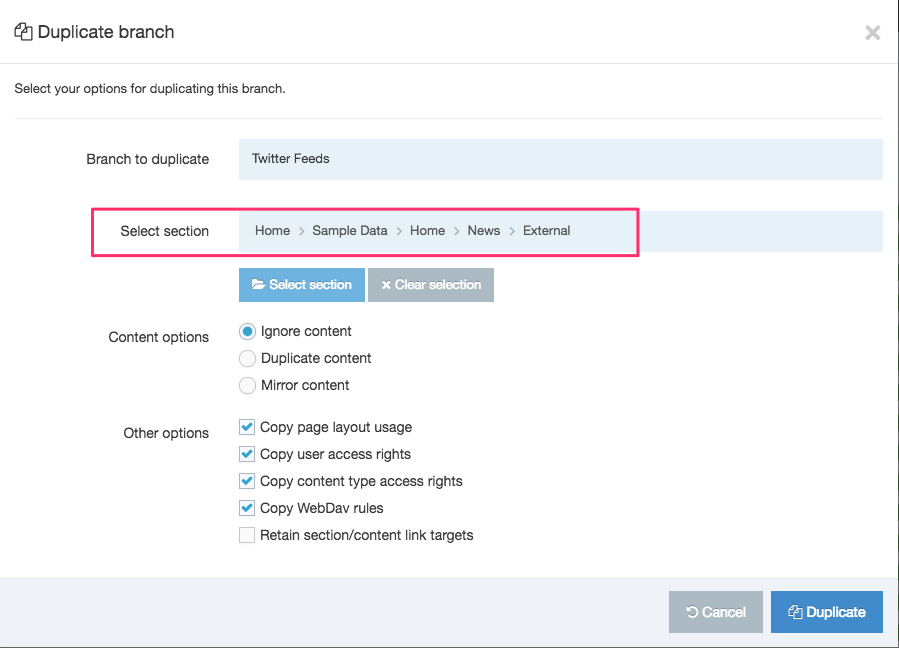899x648 pixels.
Task: Enable Retain section/content link targets
Action: tap(247, 535)
